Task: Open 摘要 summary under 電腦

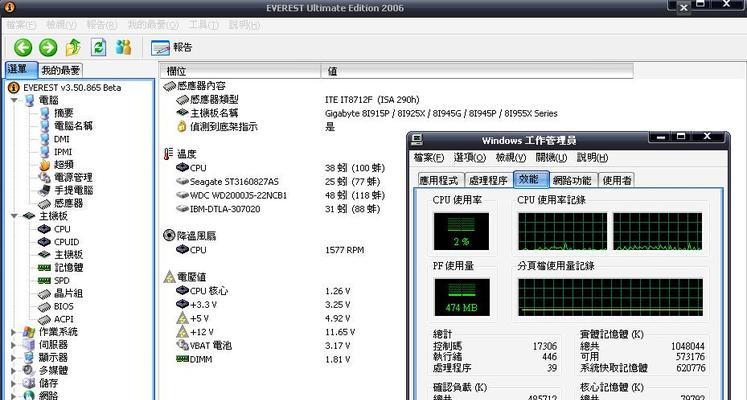Action: (58, 113)
